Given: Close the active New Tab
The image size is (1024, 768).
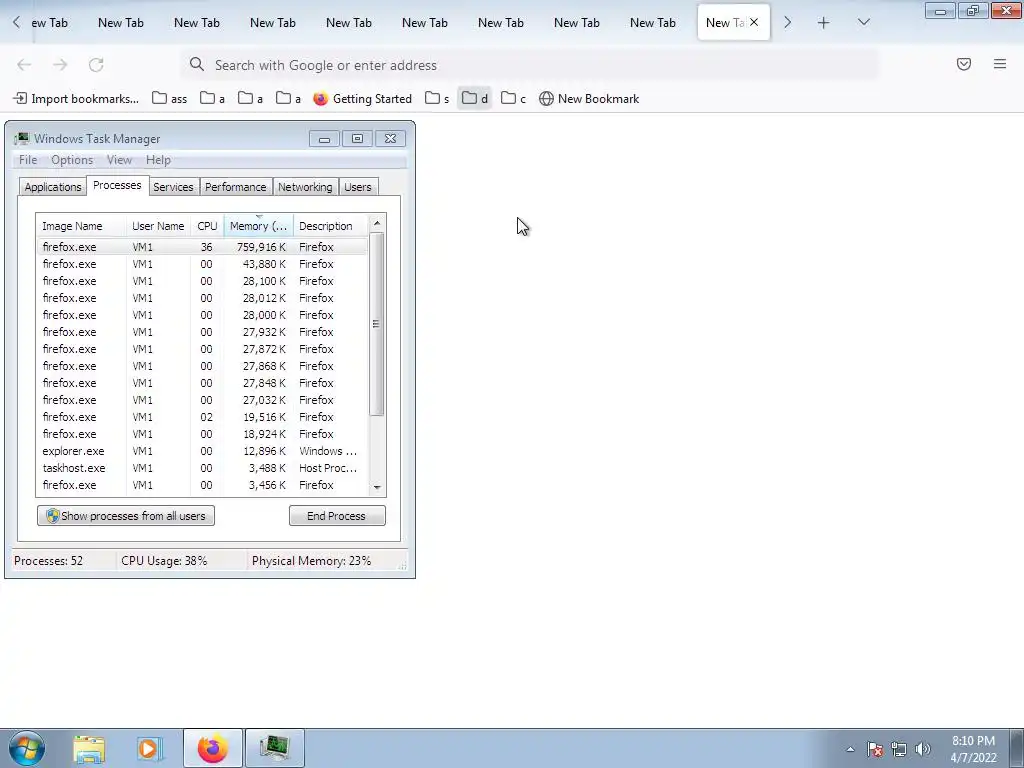Looking at the screenshot, I should coord(754,22).
